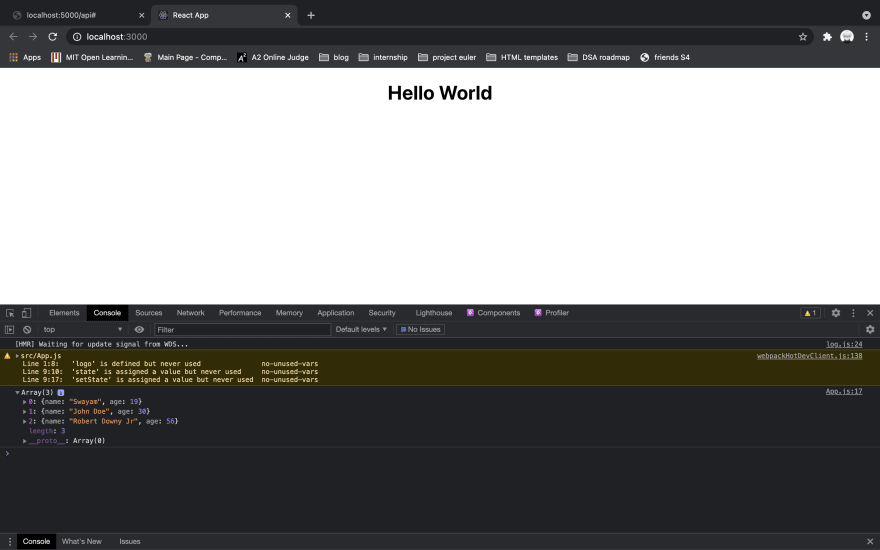
Task: Open the friends S4 bookmark
Action: coord(665,57)
